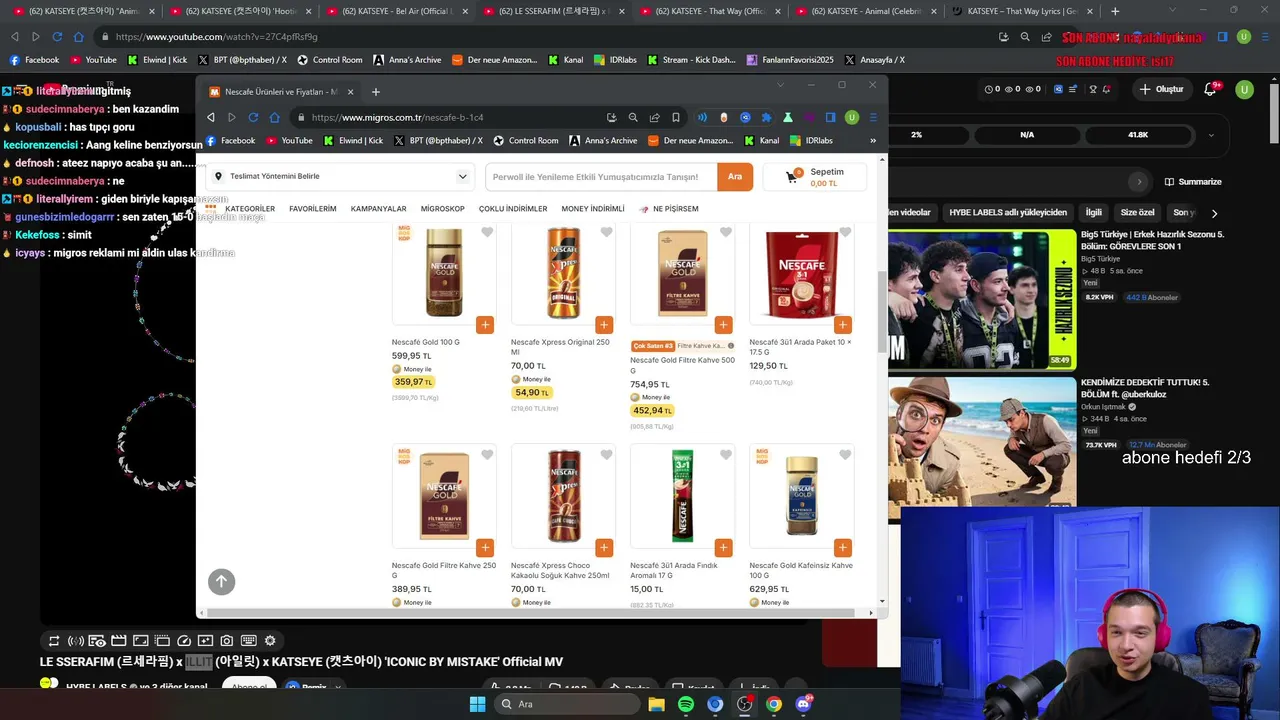Open the Big5 Türkiye video thumbnail
The width and height of the screenshot is (1280, 720).
(x=982, y=299)
